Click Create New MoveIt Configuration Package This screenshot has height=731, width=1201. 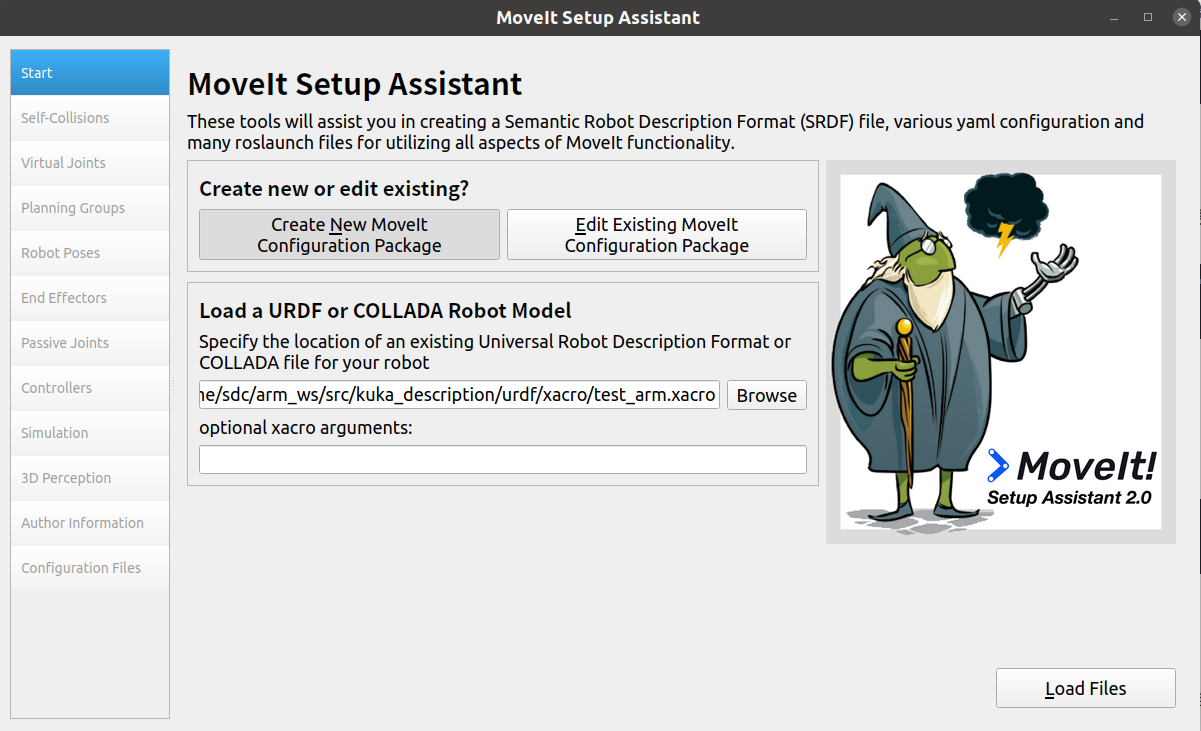tap(349, 235)
